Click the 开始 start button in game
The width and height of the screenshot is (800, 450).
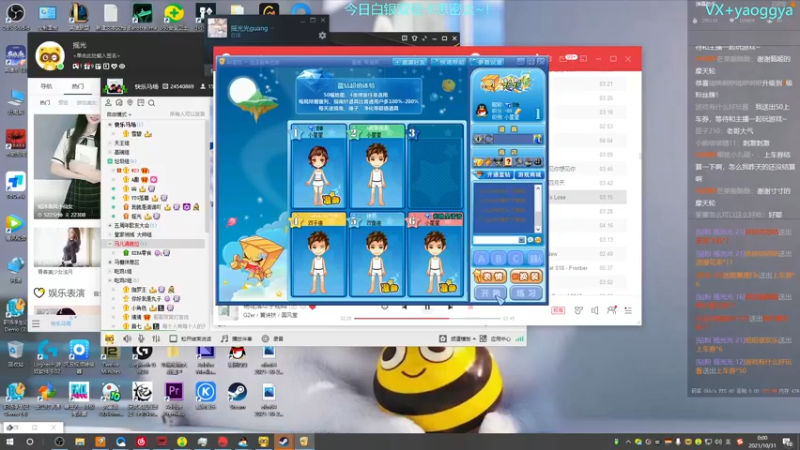click(x=490, y=293)
